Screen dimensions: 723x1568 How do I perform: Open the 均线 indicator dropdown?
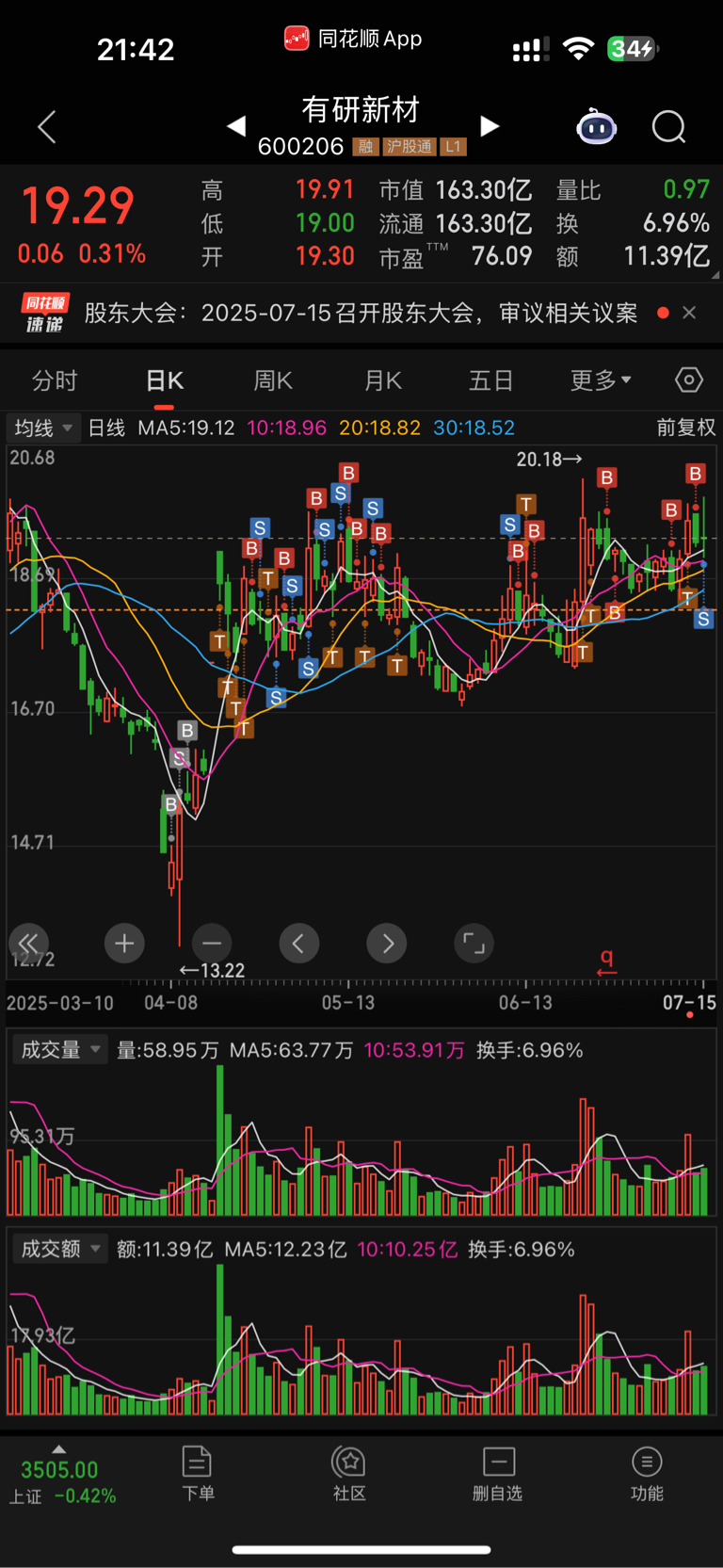point(43,428)
